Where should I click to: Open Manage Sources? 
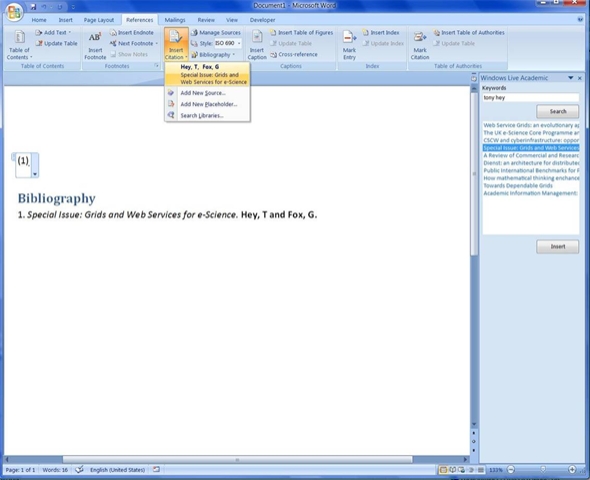tap(216, 32)
